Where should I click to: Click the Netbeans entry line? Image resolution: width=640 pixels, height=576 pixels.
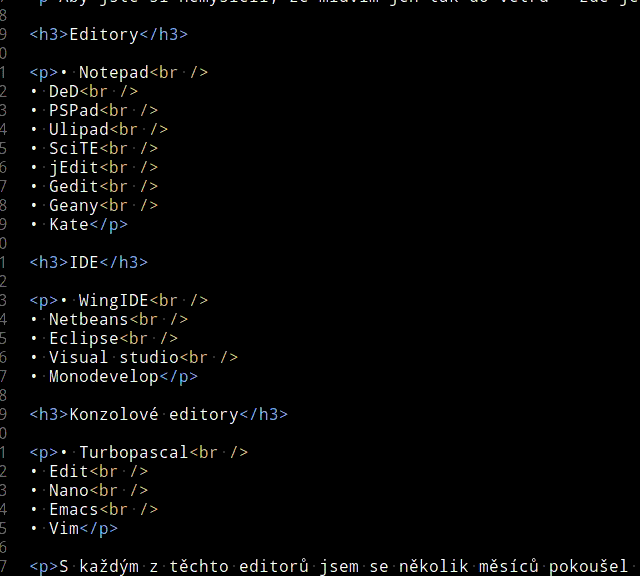tap(109, 319)
